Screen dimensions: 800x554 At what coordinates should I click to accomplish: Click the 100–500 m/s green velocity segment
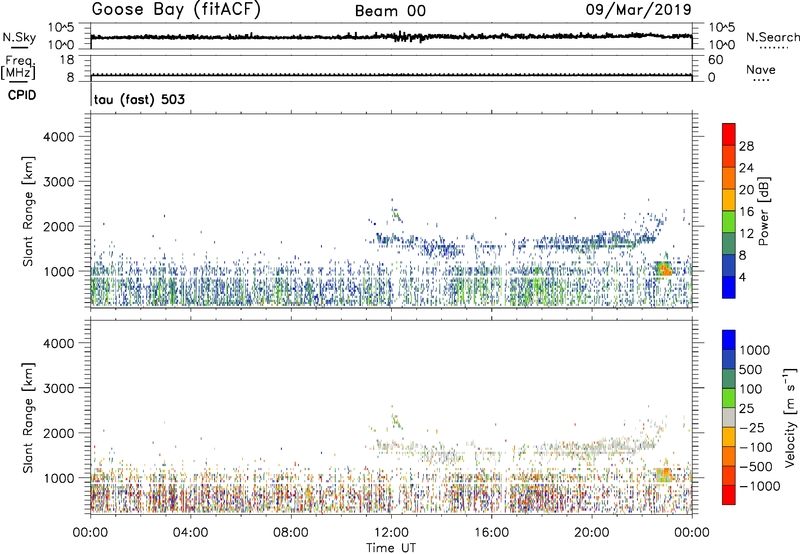coord(729,379)
